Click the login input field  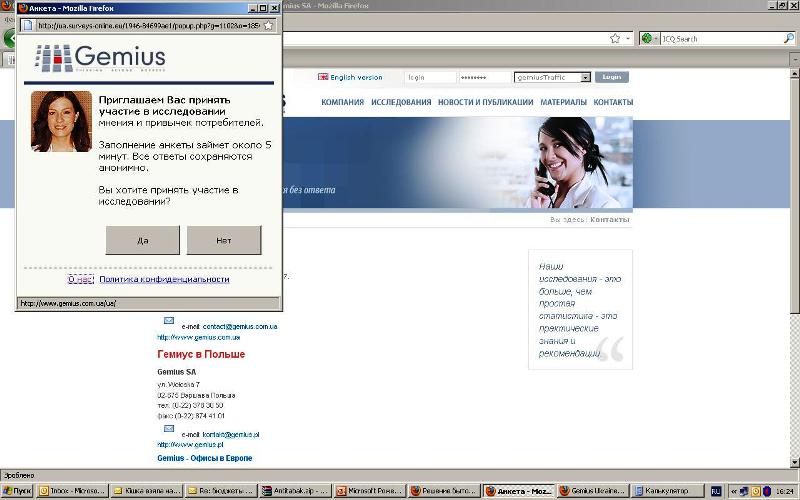point(430,77)
